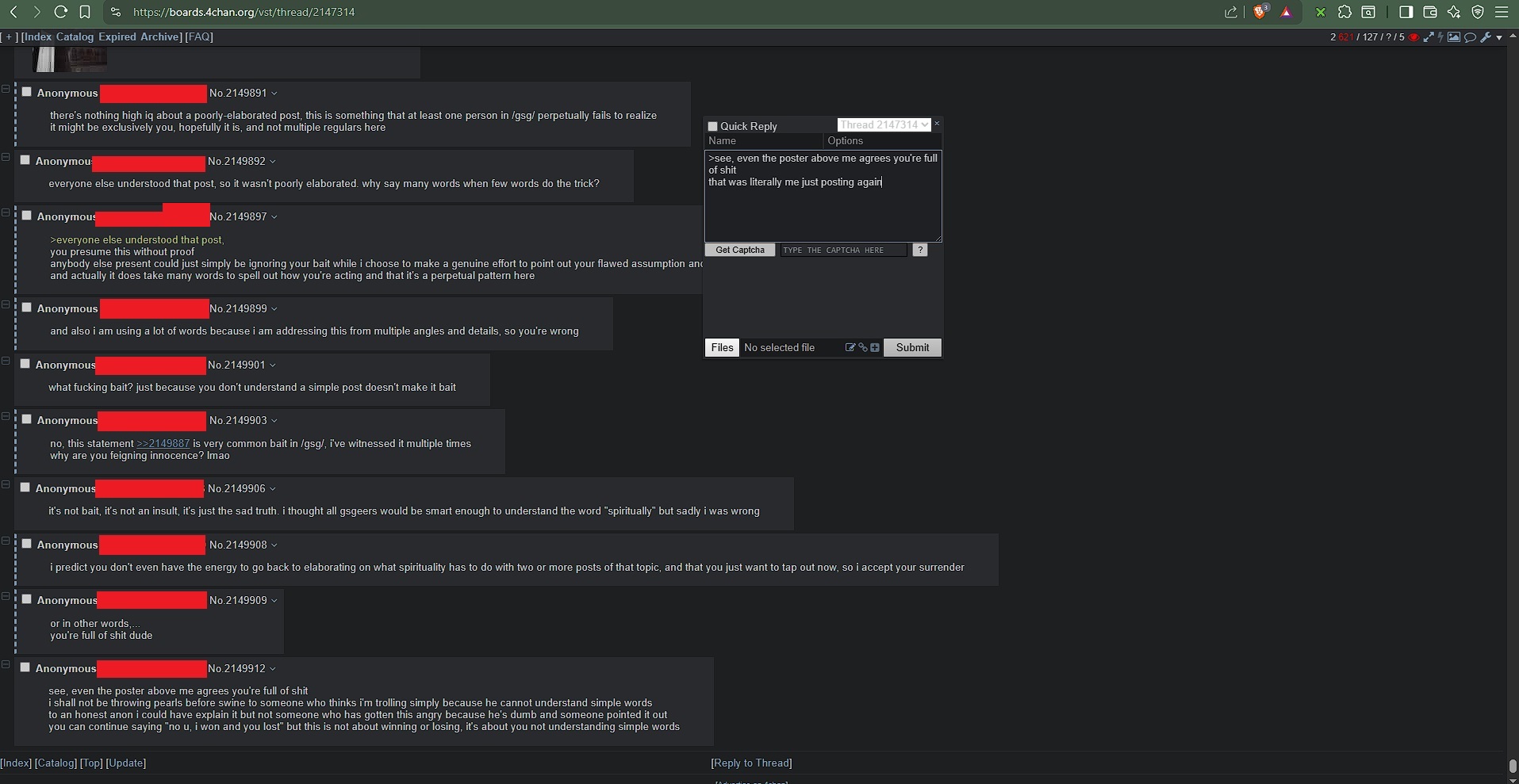Go back to the previous page

tap(13, 12)
